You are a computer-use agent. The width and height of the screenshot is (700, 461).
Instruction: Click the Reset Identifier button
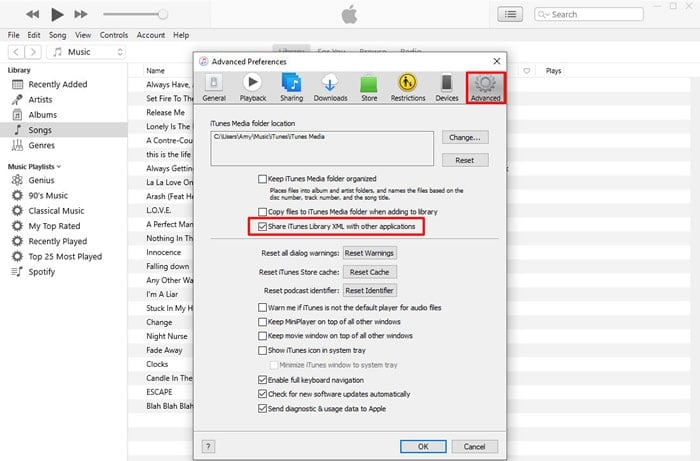click(369, 291)
